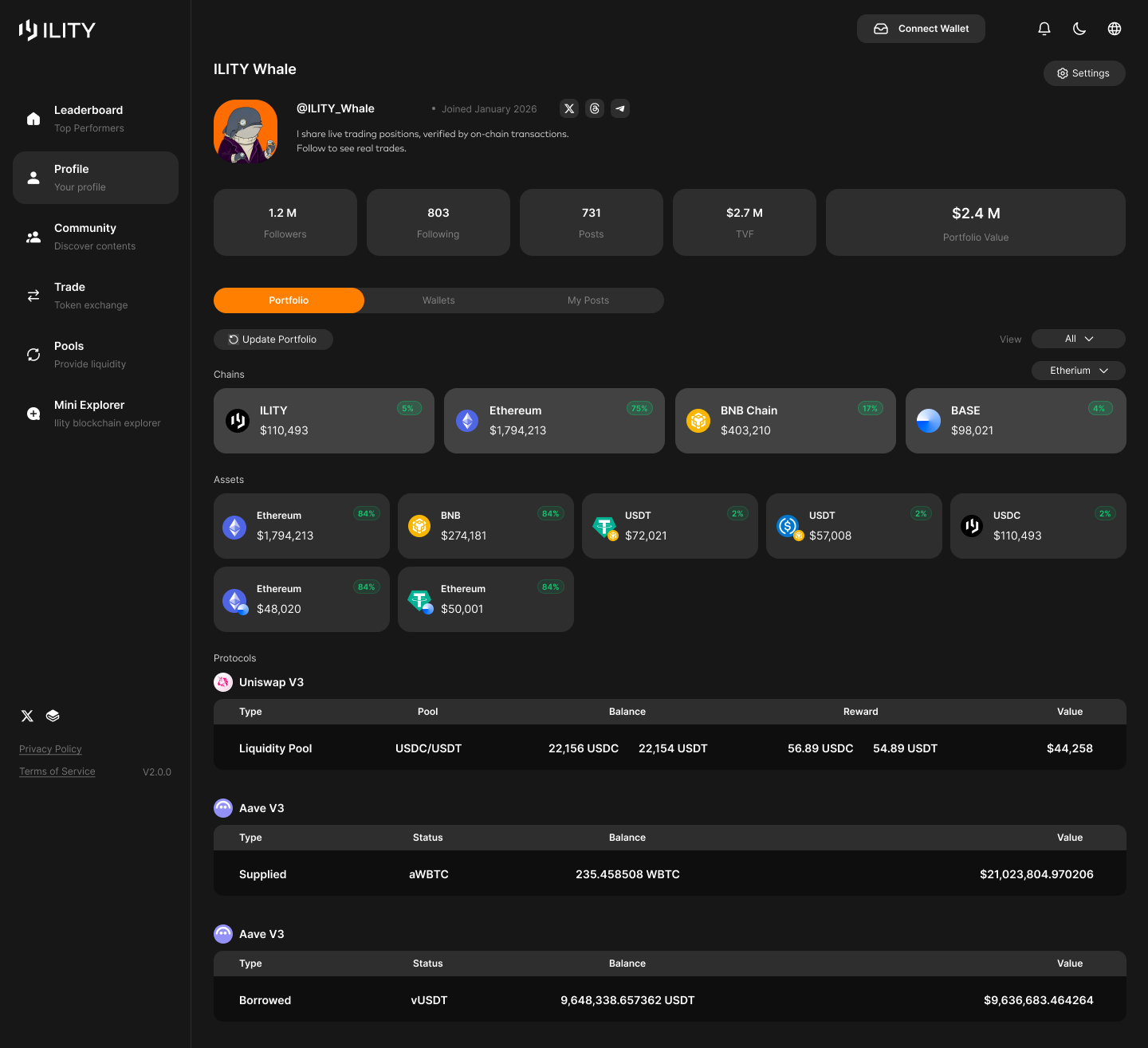The image size is (1148, 1048).
Task: Click the 1.2 M Followers card
Action: [x=285, y=222]
